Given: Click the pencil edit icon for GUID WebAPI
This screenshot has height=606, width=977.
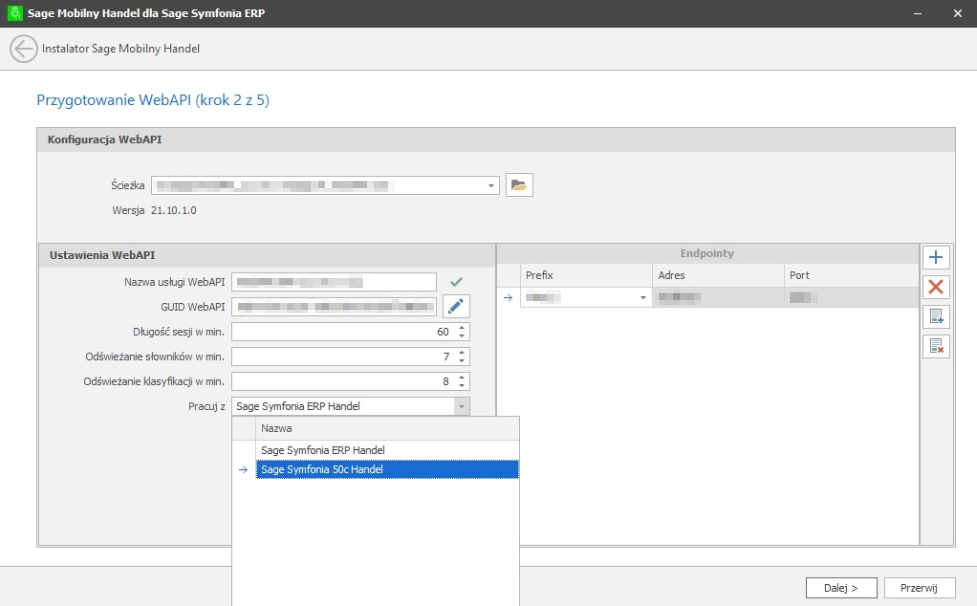Looking at the screenshot, I should pos(456,306).
